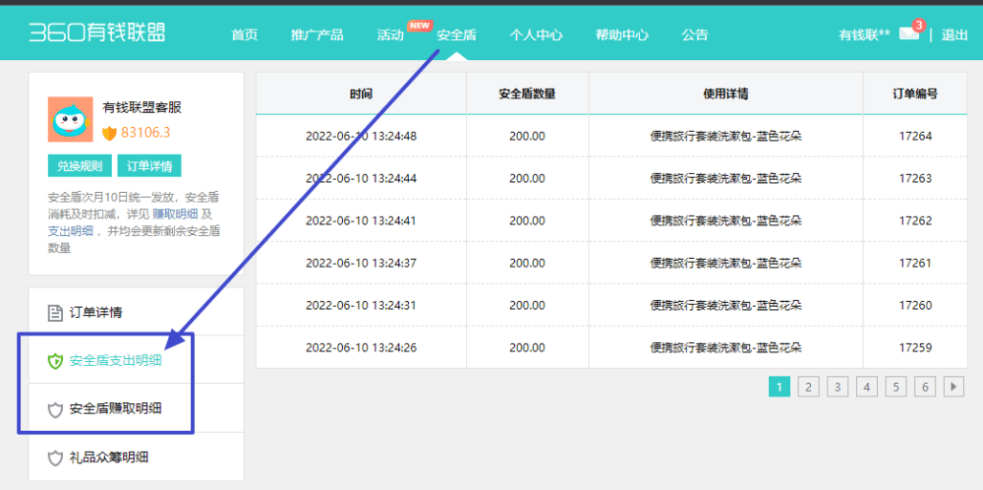
Task: Click the balance value 83106.3
Action: (x=145, y=133)
